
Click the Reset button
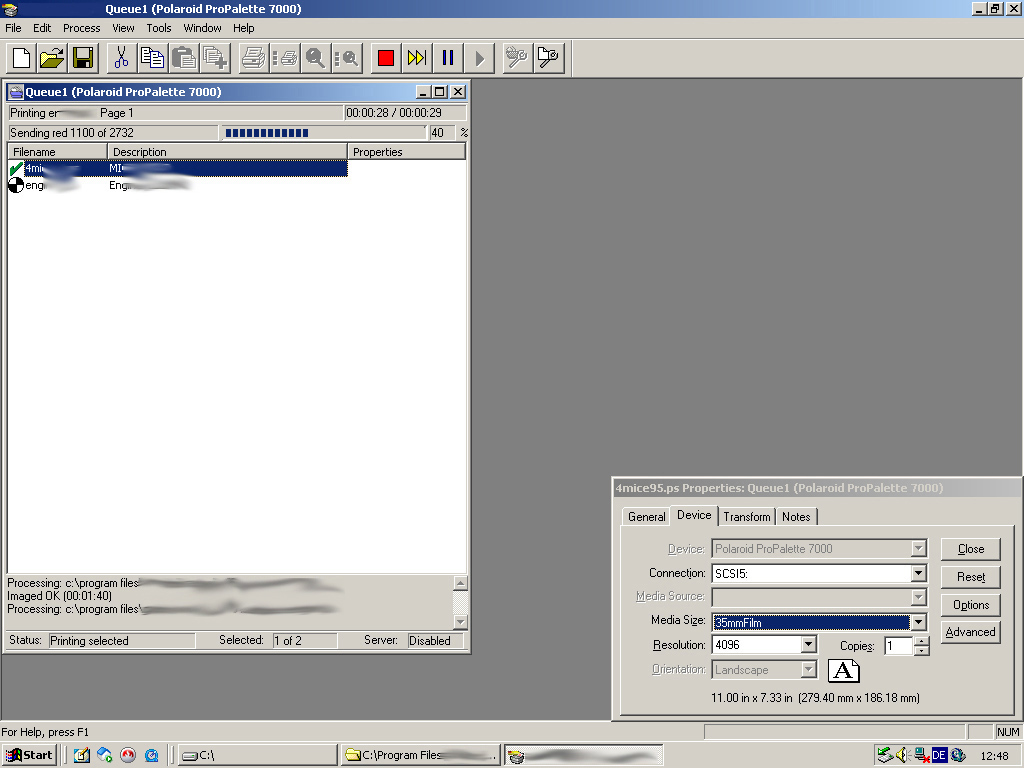click(x=970, y=577)
